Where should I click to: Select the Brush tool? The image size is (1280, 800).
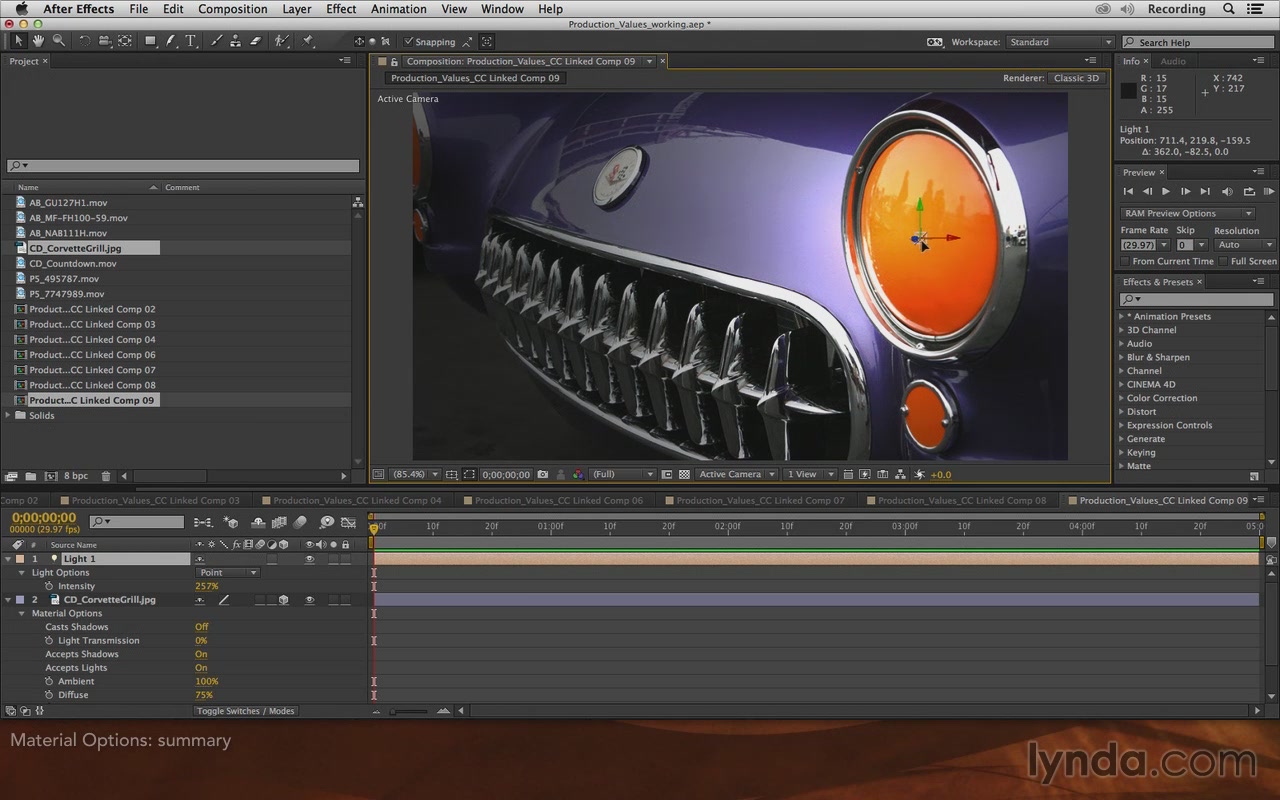point(216,41)
